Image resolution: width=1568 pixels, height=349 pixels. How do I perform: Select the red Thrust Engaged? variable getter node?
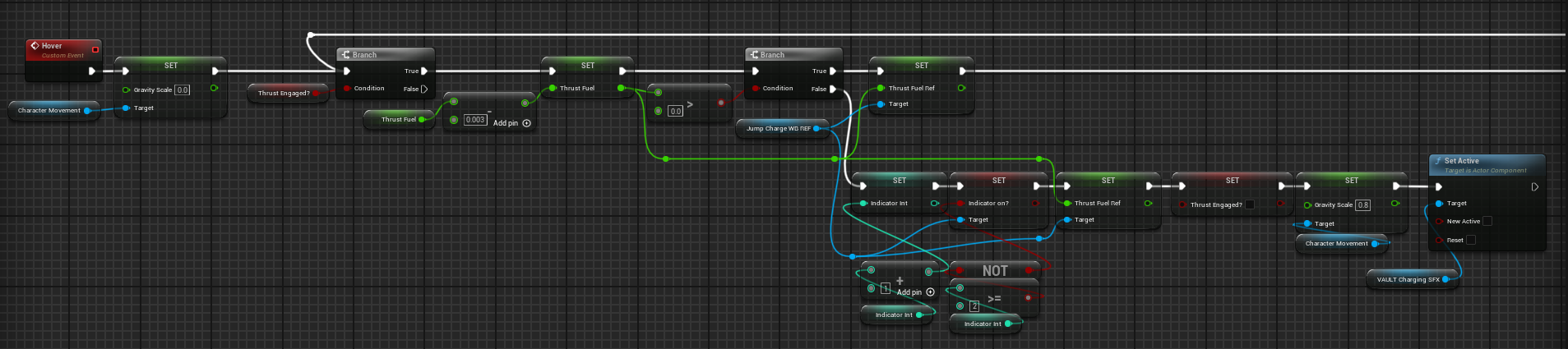[x=283, y=93]
